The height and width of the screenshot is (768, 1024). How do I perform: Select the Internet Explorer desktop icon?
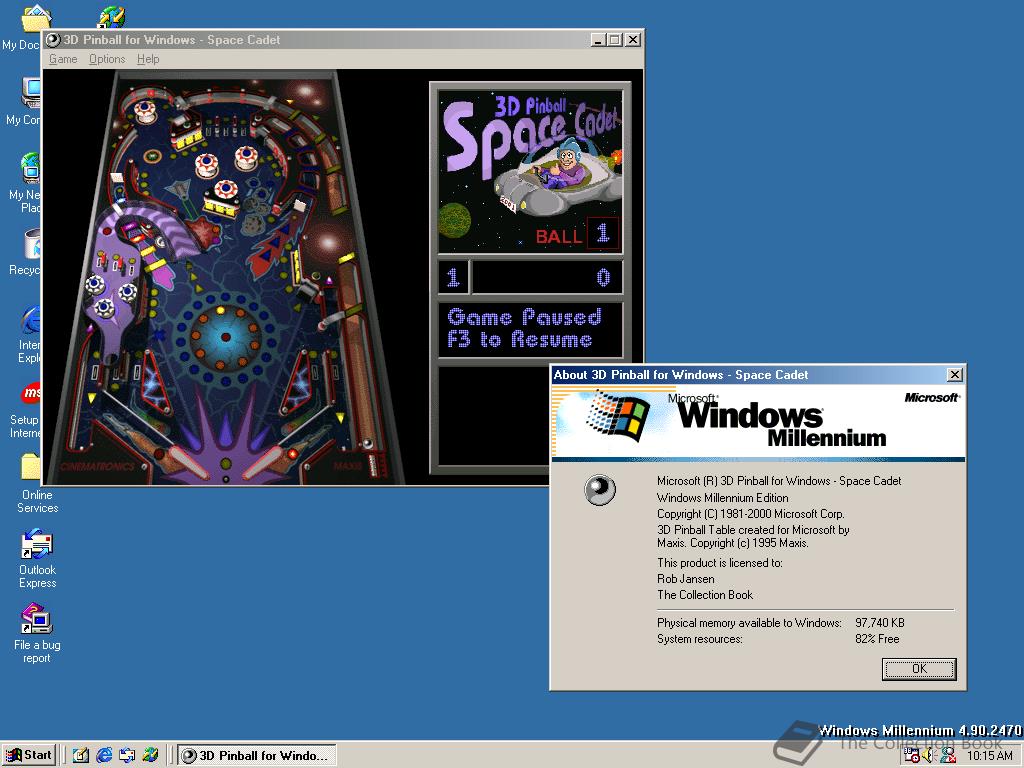[x=28, y=334]
